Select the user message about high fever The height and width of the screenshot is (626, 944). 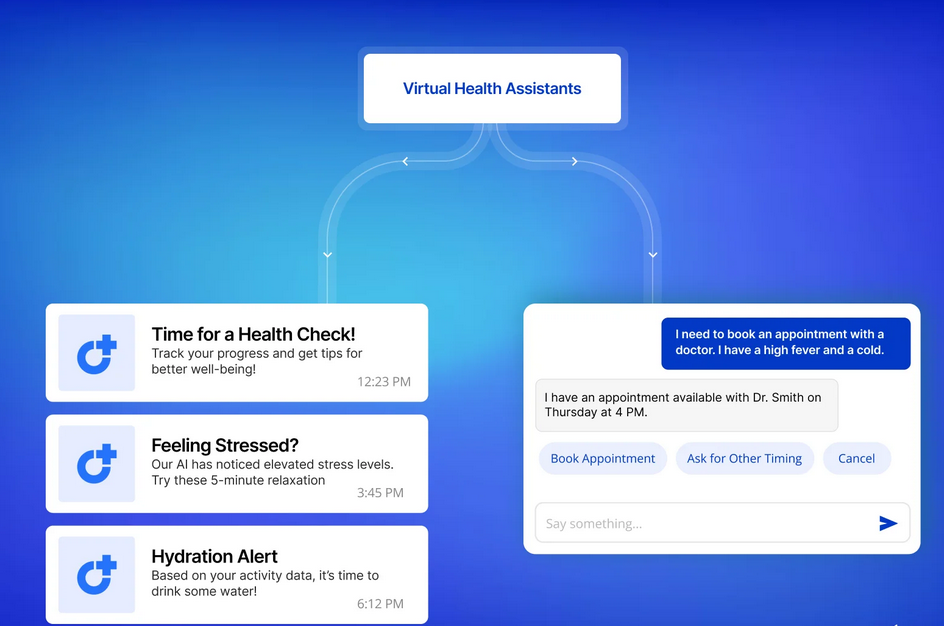tap(785, 343)
